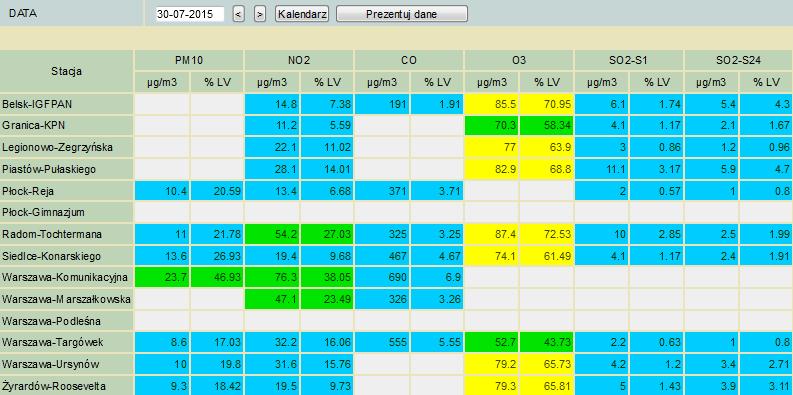Click the Ursynów O3 value 79.2
The width and height of the screenshot is (793, 395).
pos(492,365)
